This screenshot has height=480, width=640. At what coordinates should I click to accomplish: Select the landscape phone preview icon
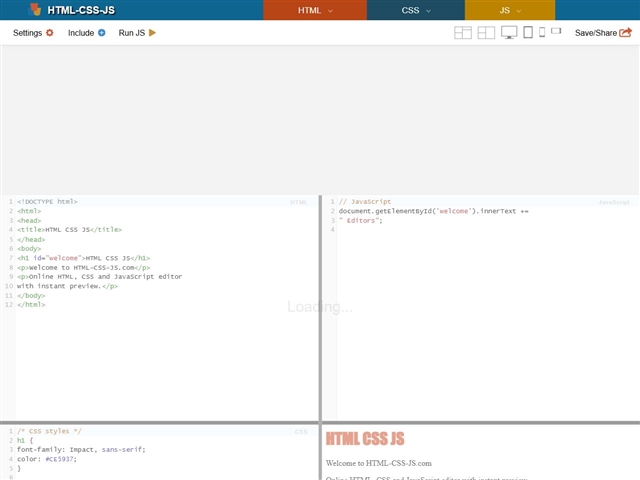[x=556, y=31]
